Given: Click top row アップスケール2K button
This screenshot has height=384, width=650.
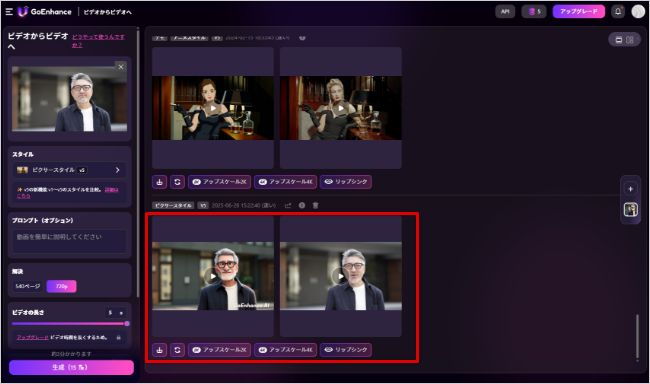Looking at the screenshot, I should (x=219, y=182).
